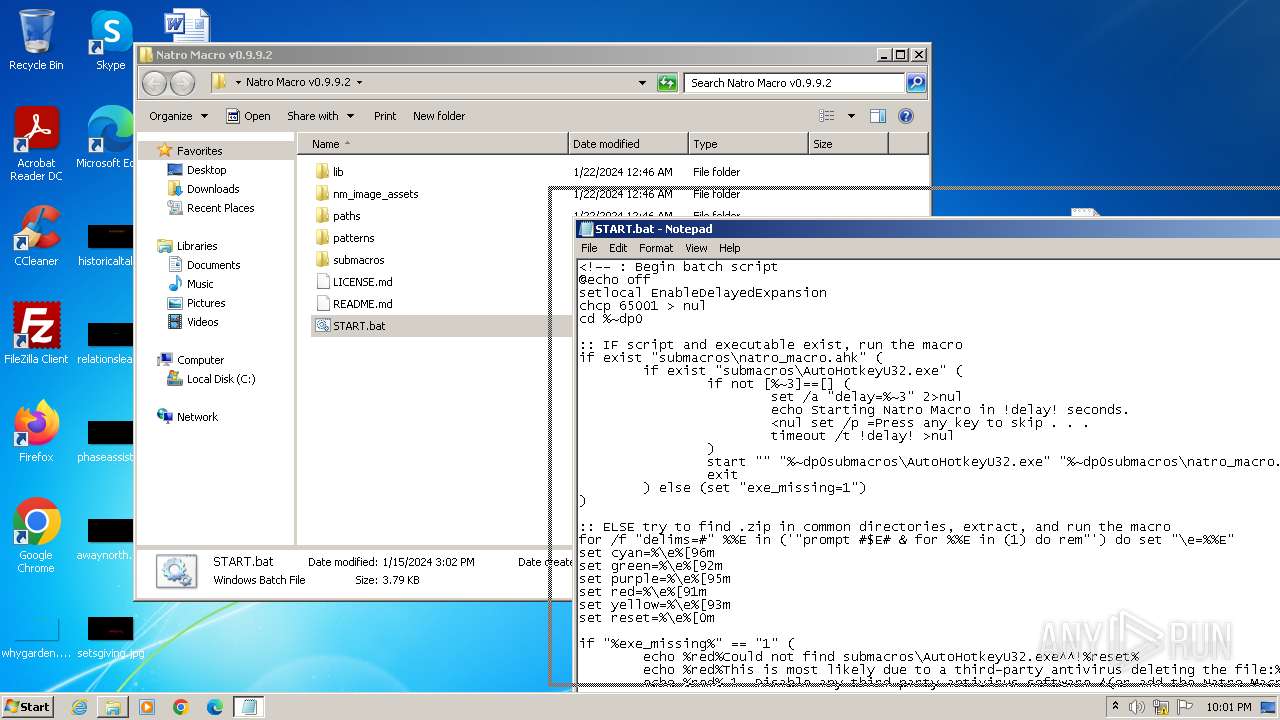
Task: Collapse the Favorites tree section
Action: [x=149, y=151]
